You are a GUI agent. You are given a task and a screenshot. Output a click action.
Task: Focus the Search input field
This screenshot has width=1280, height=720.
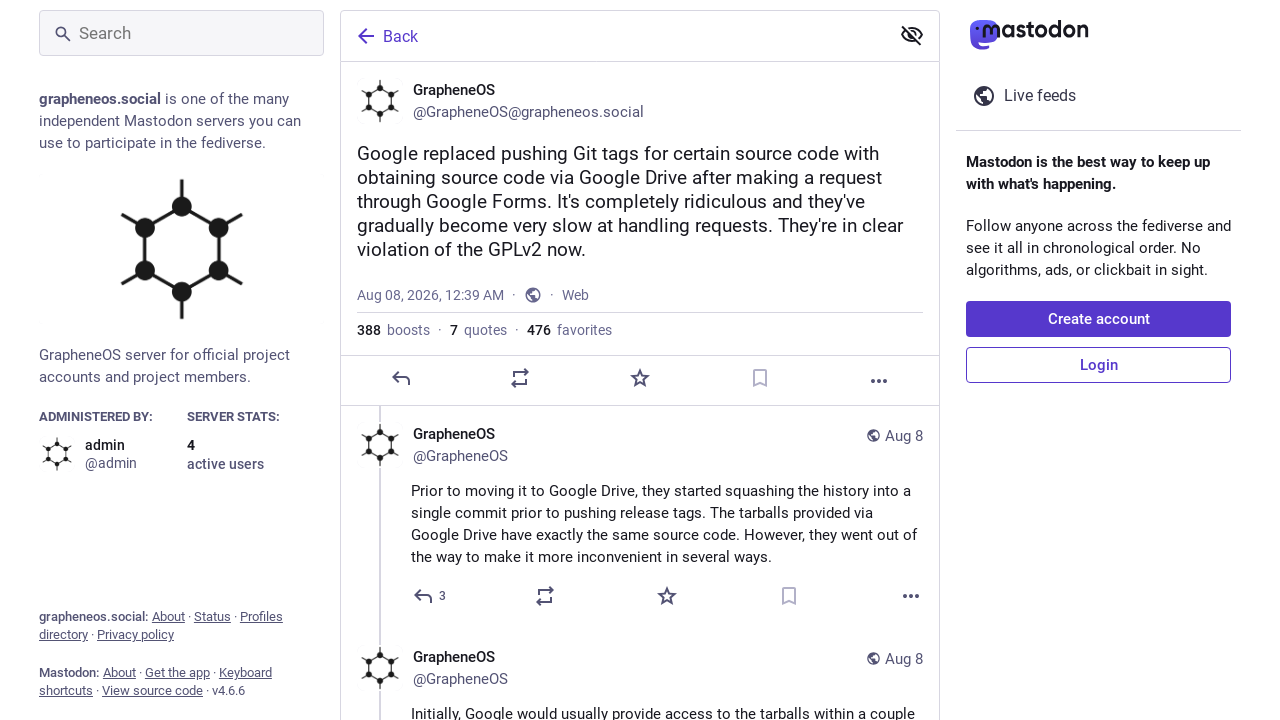[x=181, y=33]
